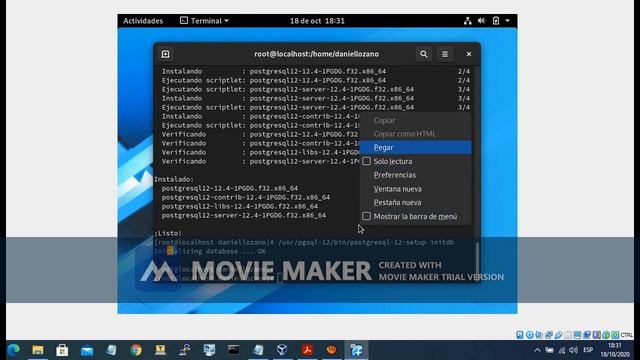Open Adobe Acrobat from the taskbar
The height and width of the screenshot is (360, 640).
coord(307,350)
